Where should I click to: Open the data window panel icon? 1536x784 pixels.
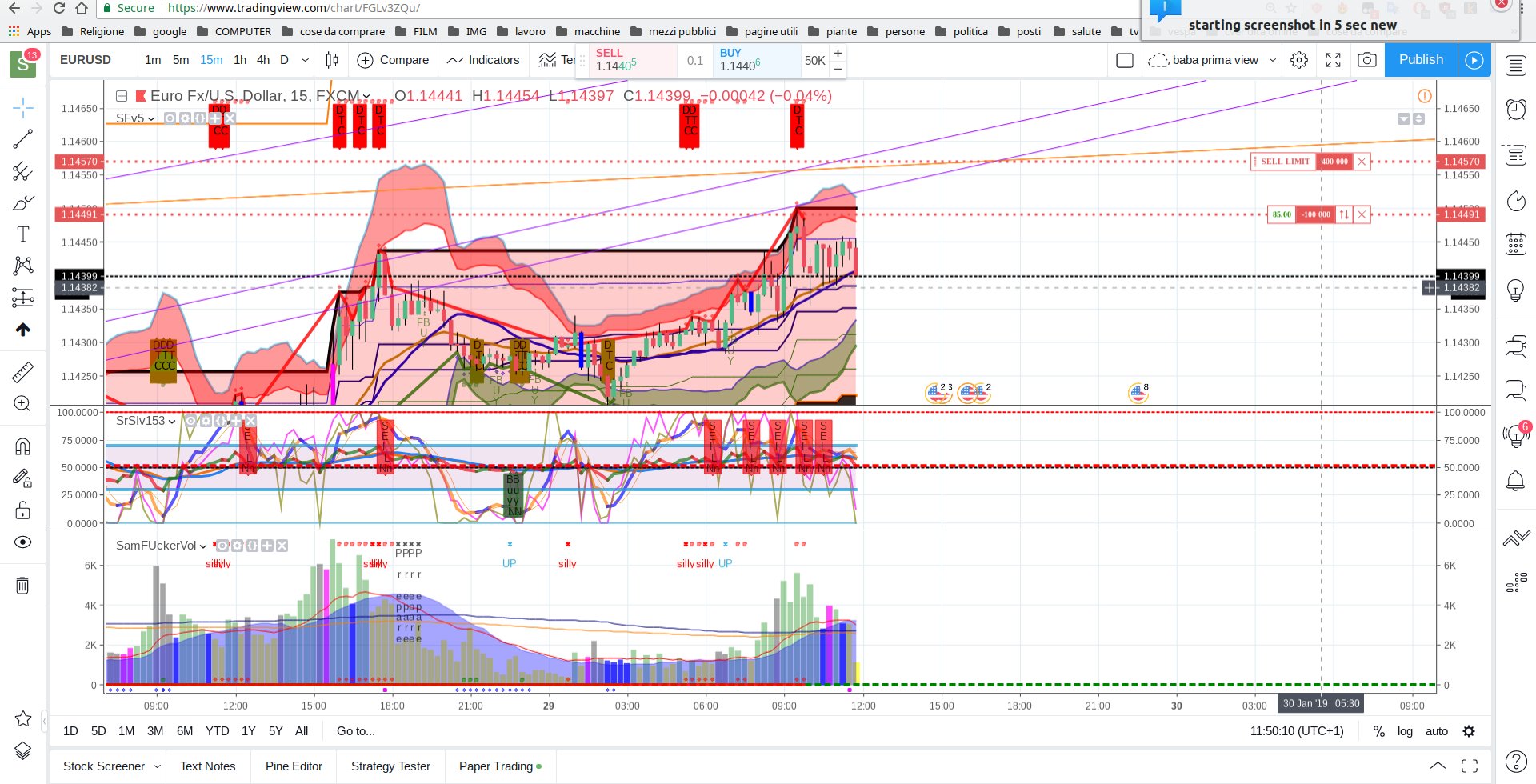(x=1516, y=154)
